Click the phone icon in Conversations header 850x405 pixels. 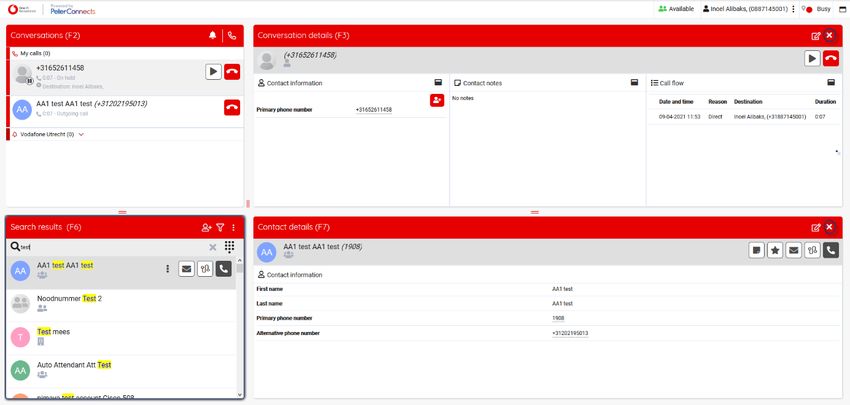click(x=232, y=36)
